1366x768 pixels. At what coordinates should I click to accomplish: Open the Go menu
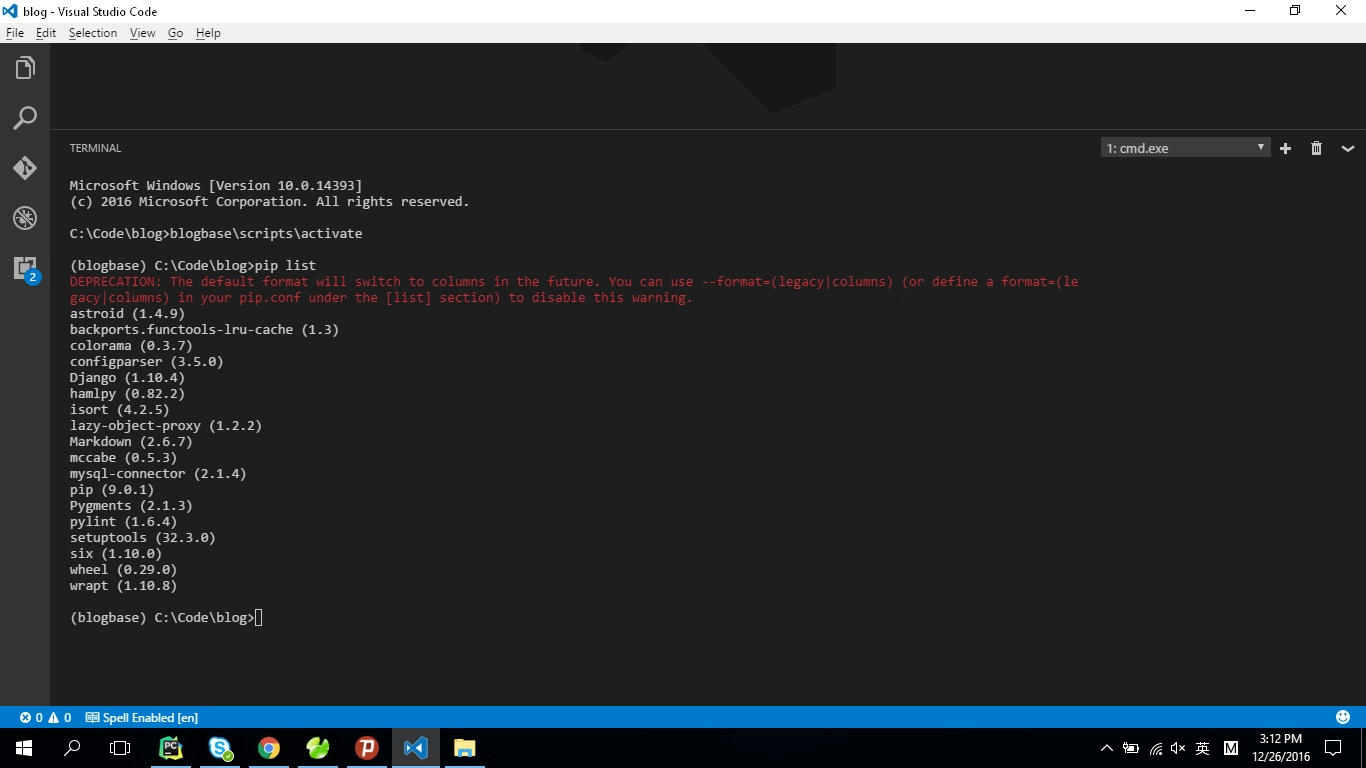click(175, 32)
